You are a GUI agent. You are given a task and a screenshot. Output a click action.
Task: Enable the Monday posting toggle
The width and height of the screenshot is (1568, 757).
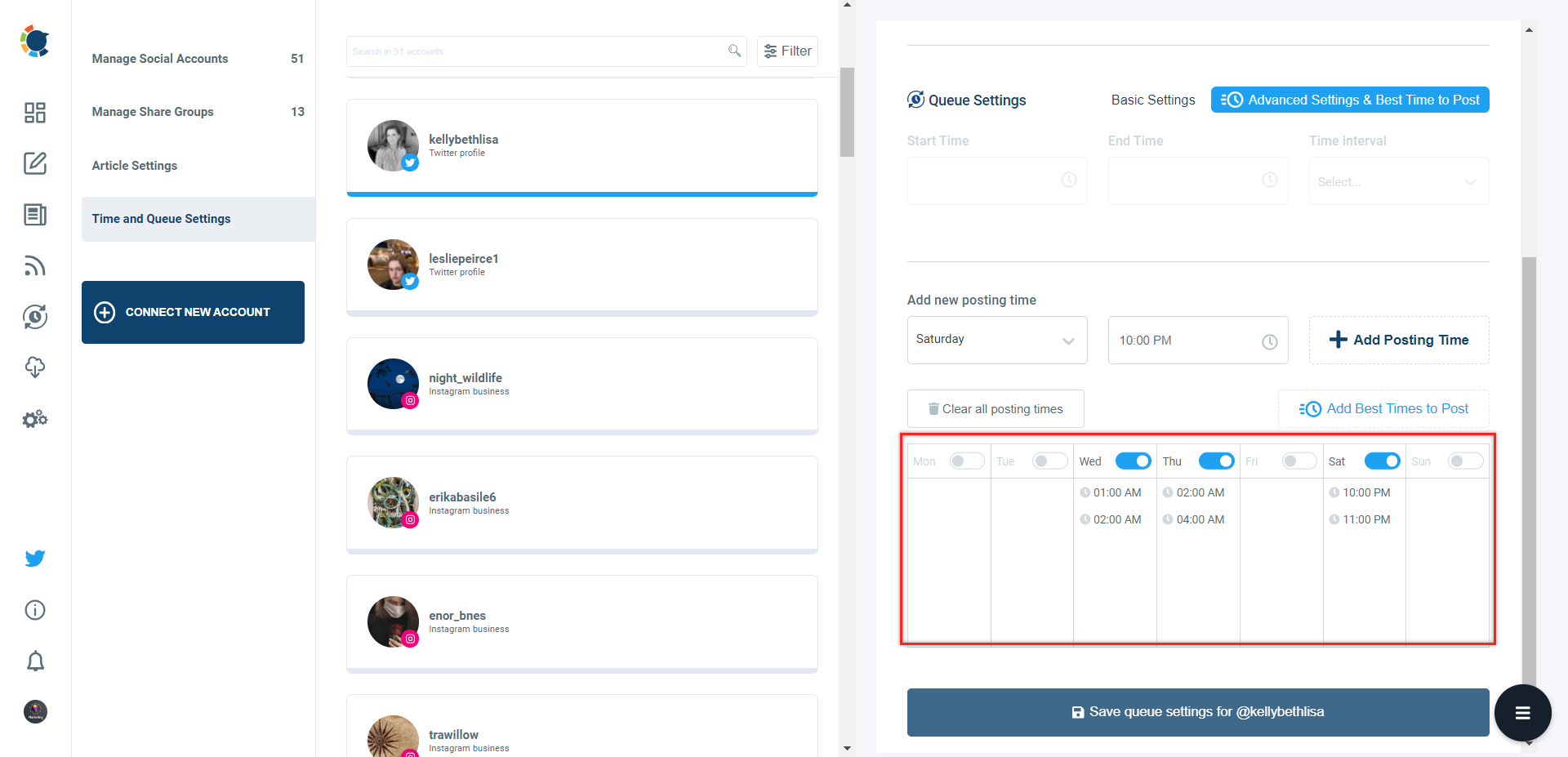click(966, 461)
